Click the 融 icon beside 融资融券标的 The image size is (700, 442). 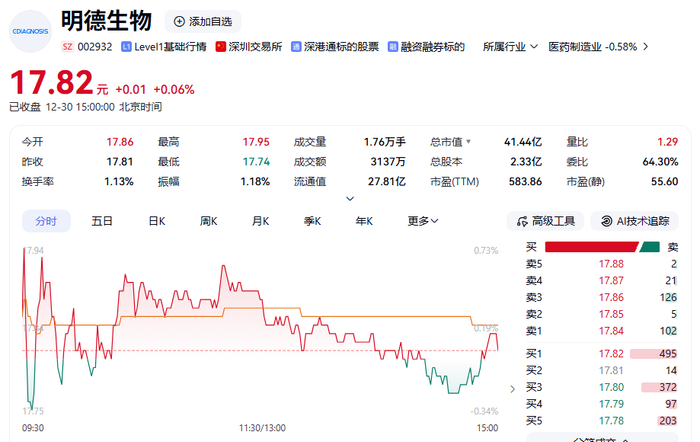click(393, 47)
